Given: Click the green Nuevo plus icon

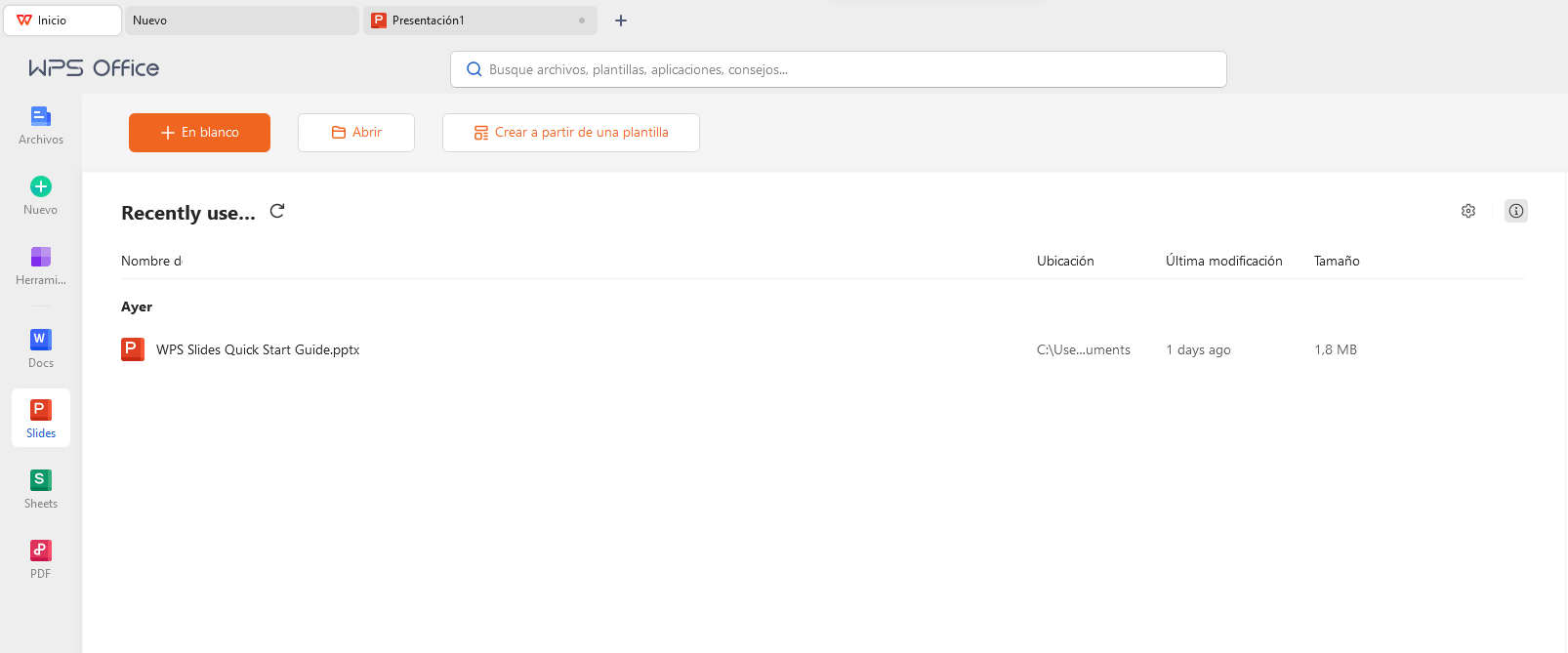Looking at the screenshot, I should pos(41,186).
